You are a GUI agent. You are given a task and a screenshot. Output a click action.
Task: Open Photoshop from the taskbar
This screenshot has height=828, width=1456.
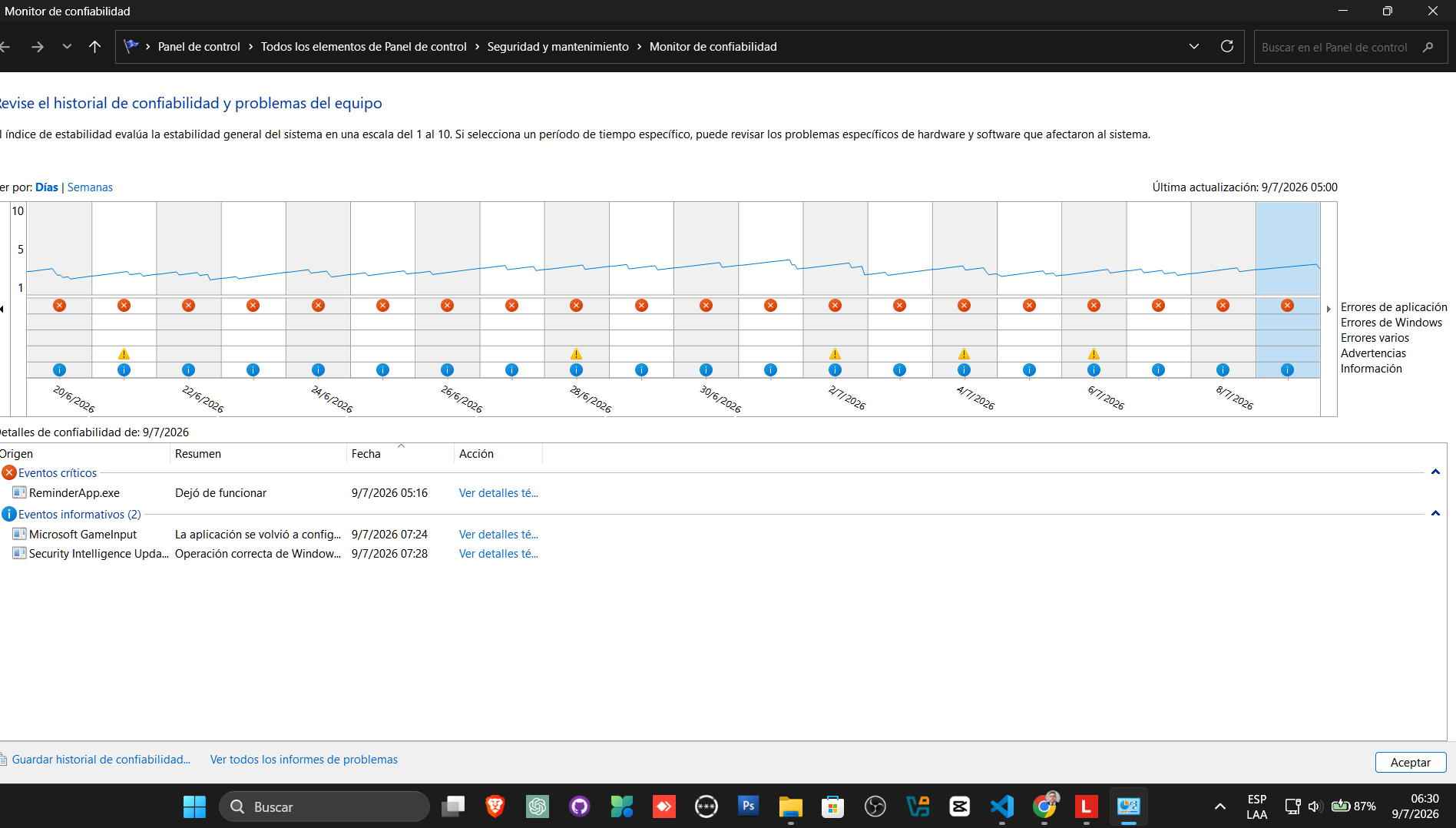749,806
